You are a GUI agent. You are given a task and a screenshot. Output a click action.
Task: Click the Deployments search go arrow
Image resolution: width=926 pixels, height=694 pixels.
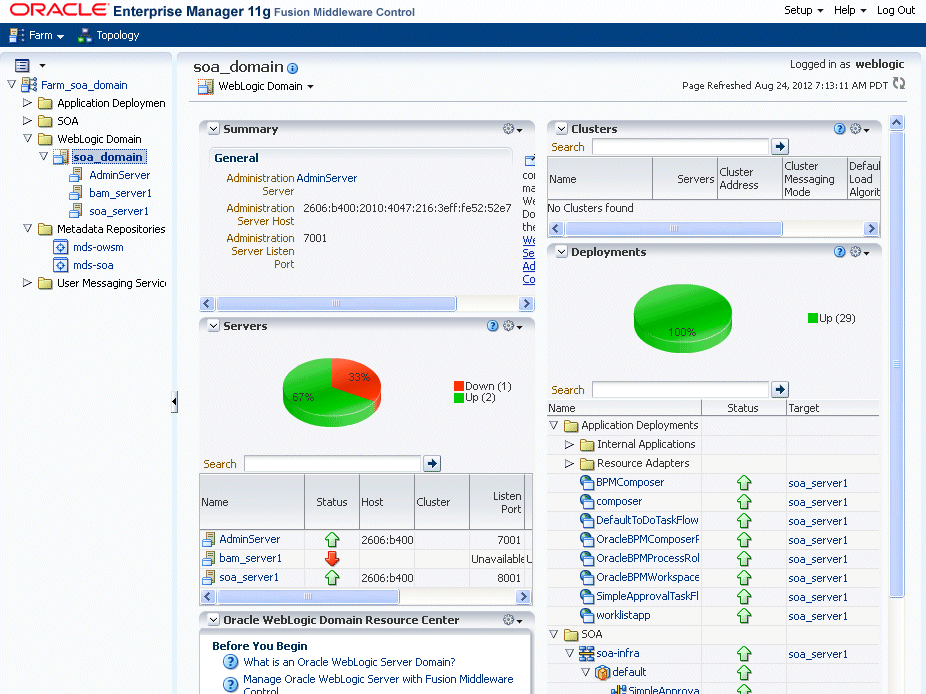click(780, 389)
